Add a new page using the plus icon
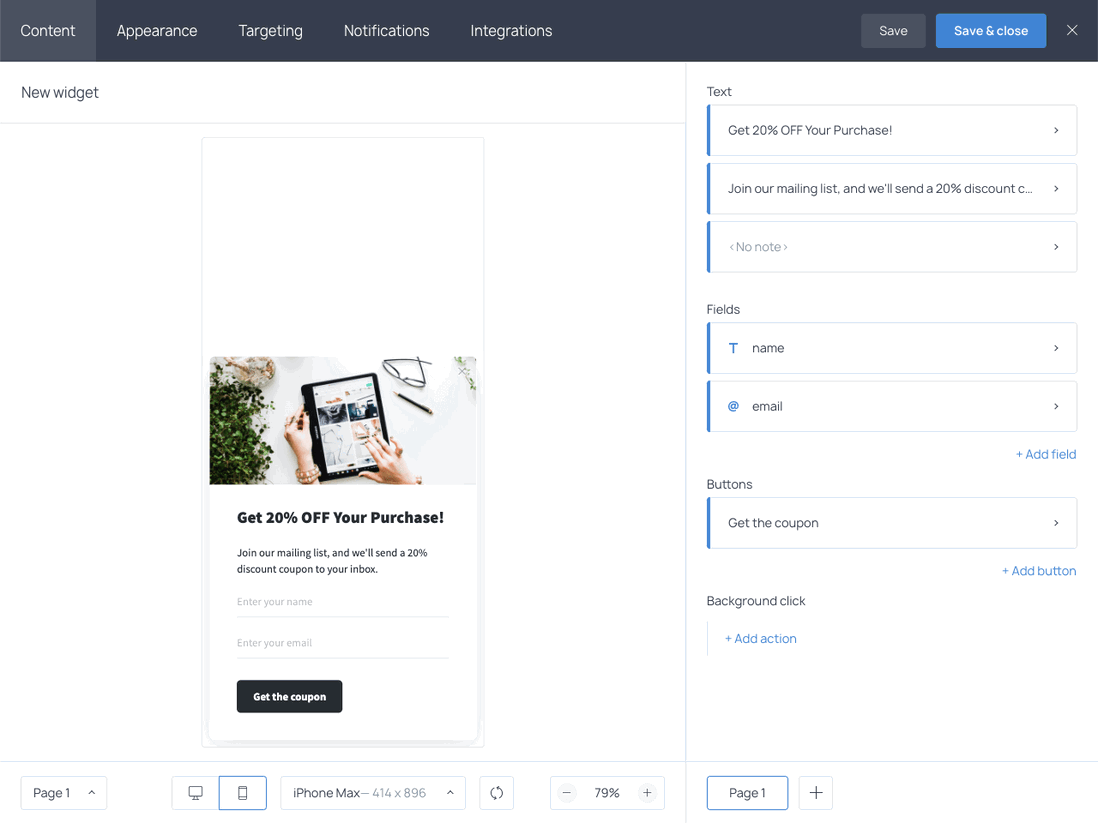The image size is (1098, 823). coord(815,792)
